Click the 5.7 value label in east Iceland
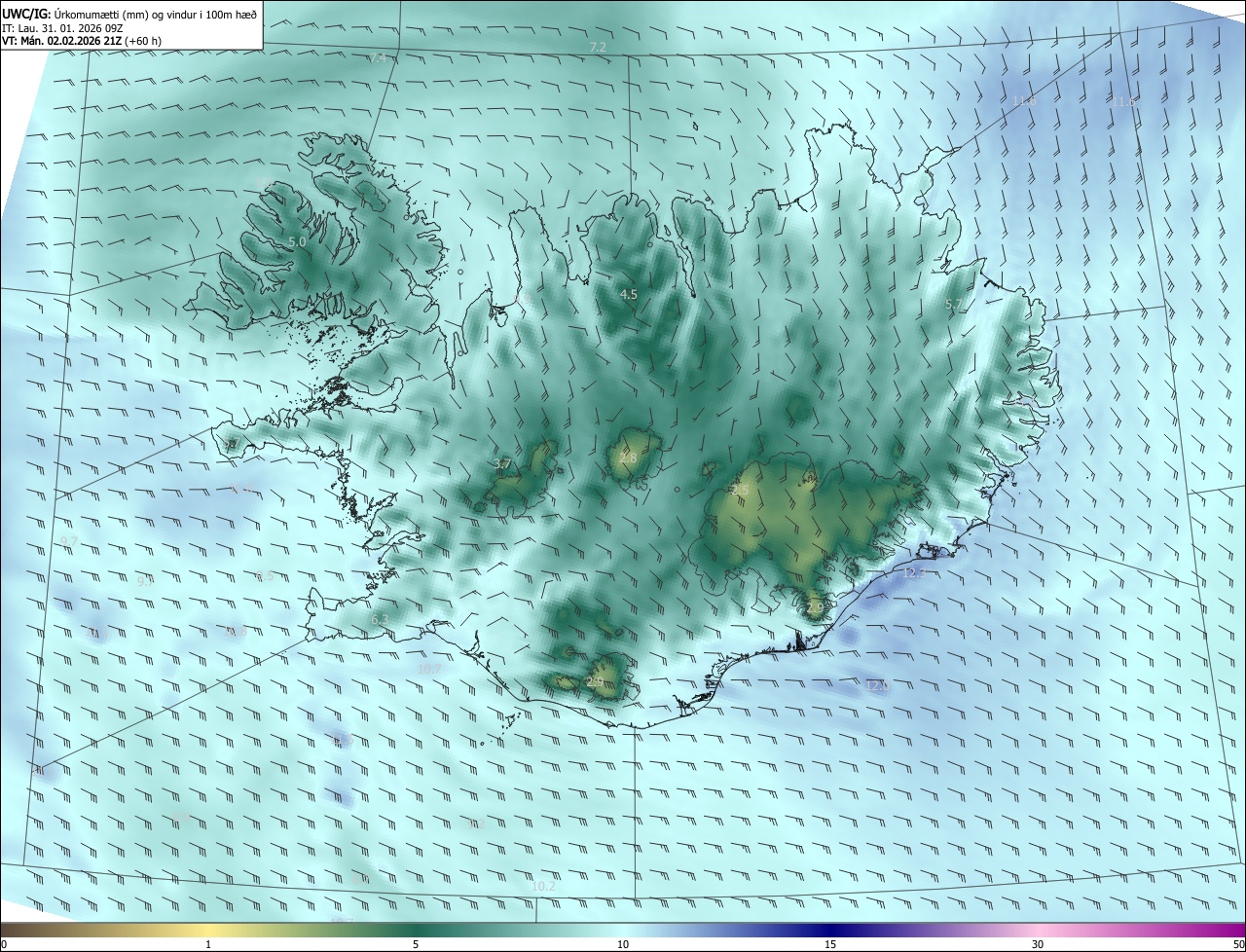 pyautogui.click(x=954, y=305)
